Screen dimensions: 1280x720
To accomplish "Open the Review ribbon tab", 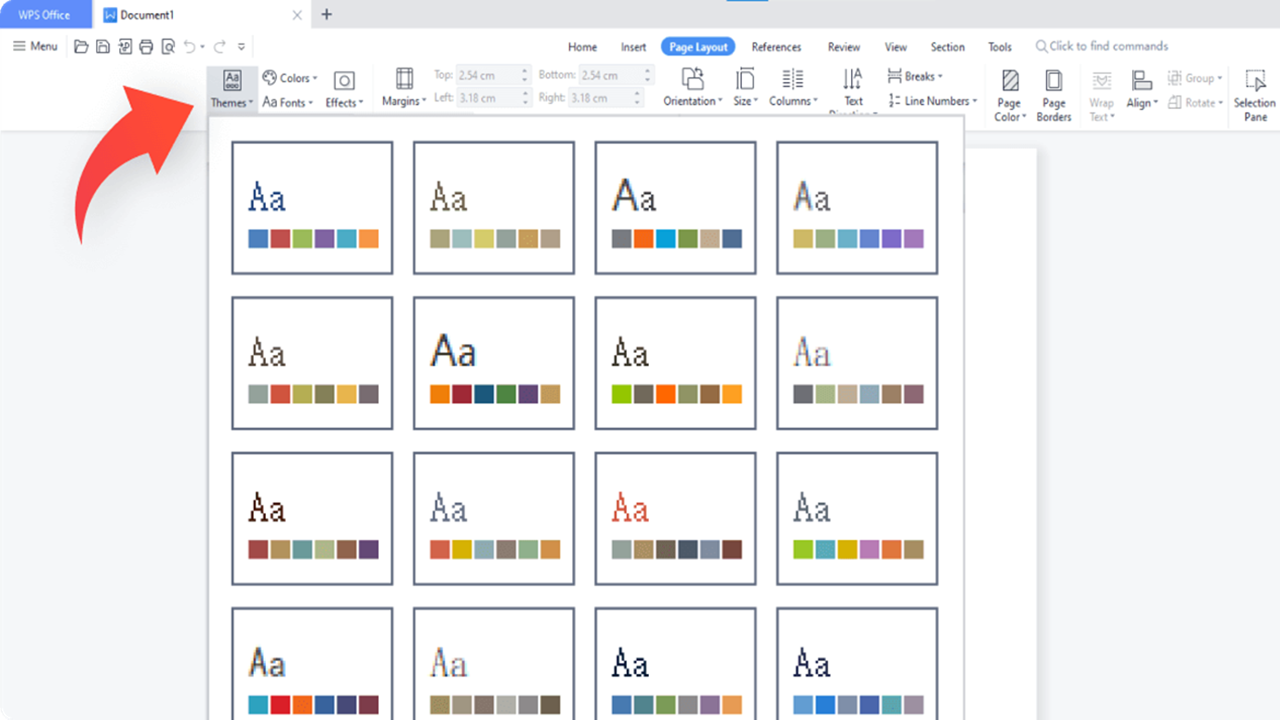I will click(843, 46).
